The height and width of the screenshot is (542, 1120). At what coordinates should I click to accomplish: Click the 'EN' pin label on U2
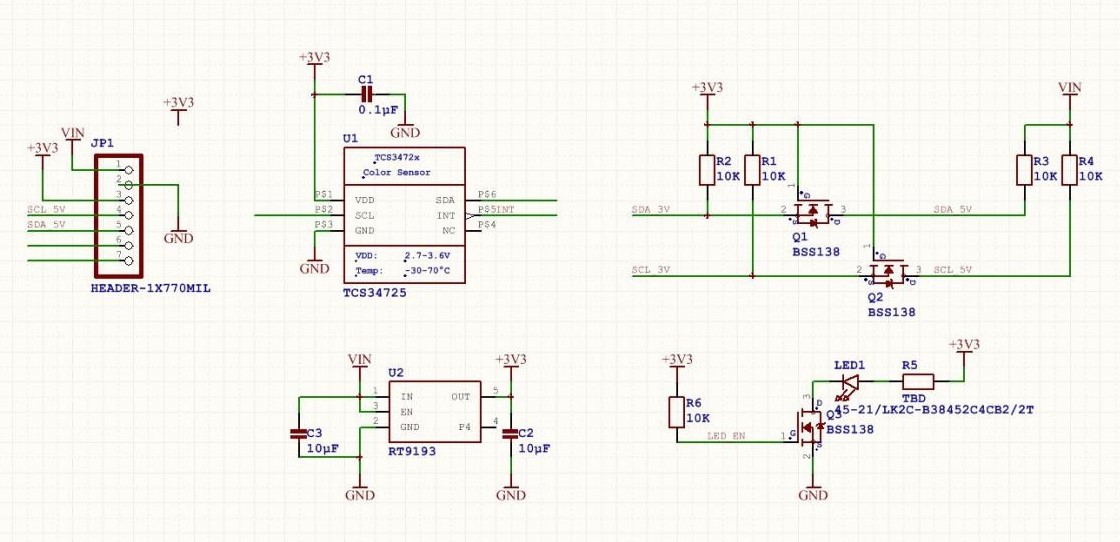tap(407, 411)
